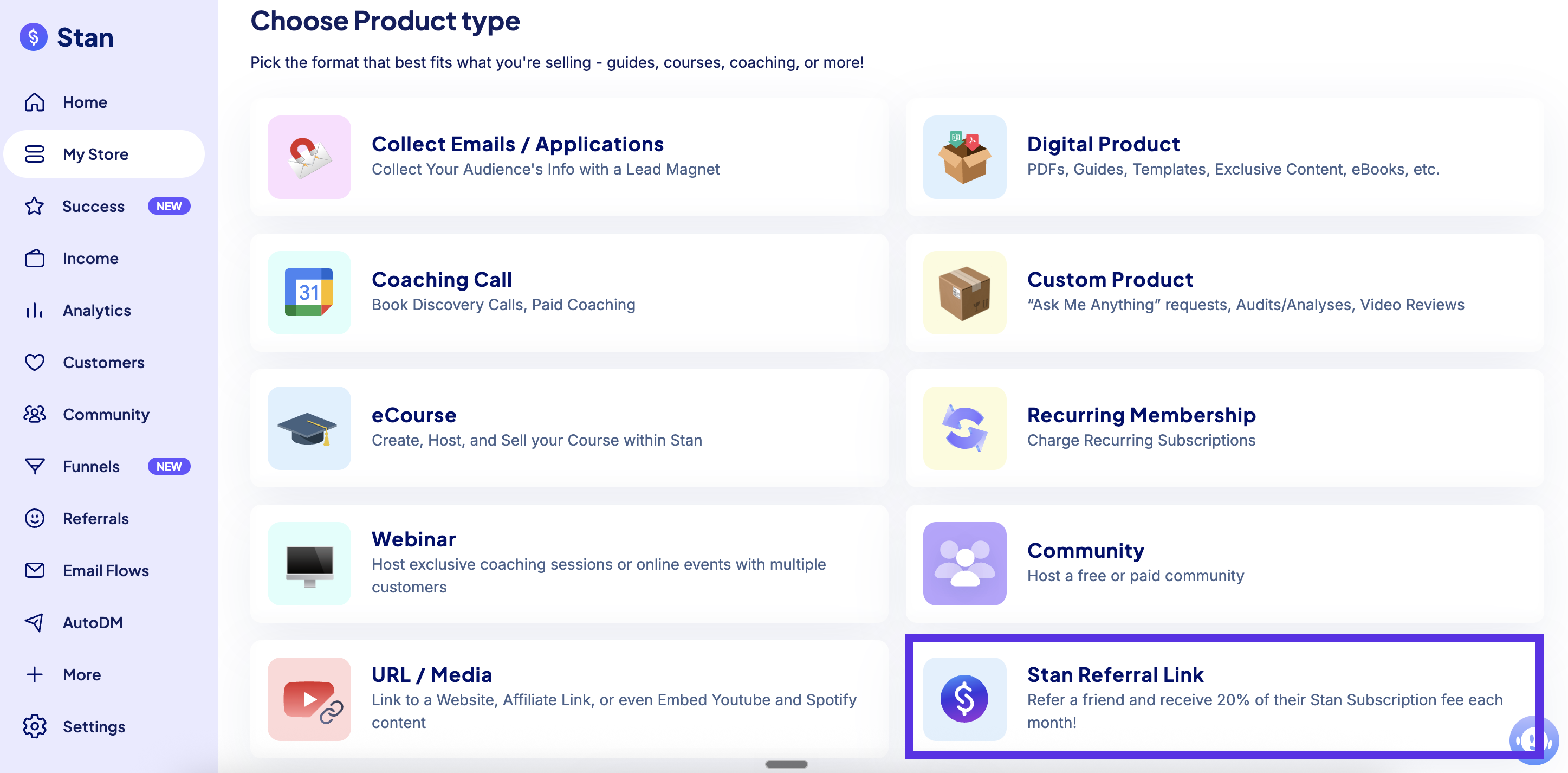Choose the Coaching Call product type

pos(569,292)
